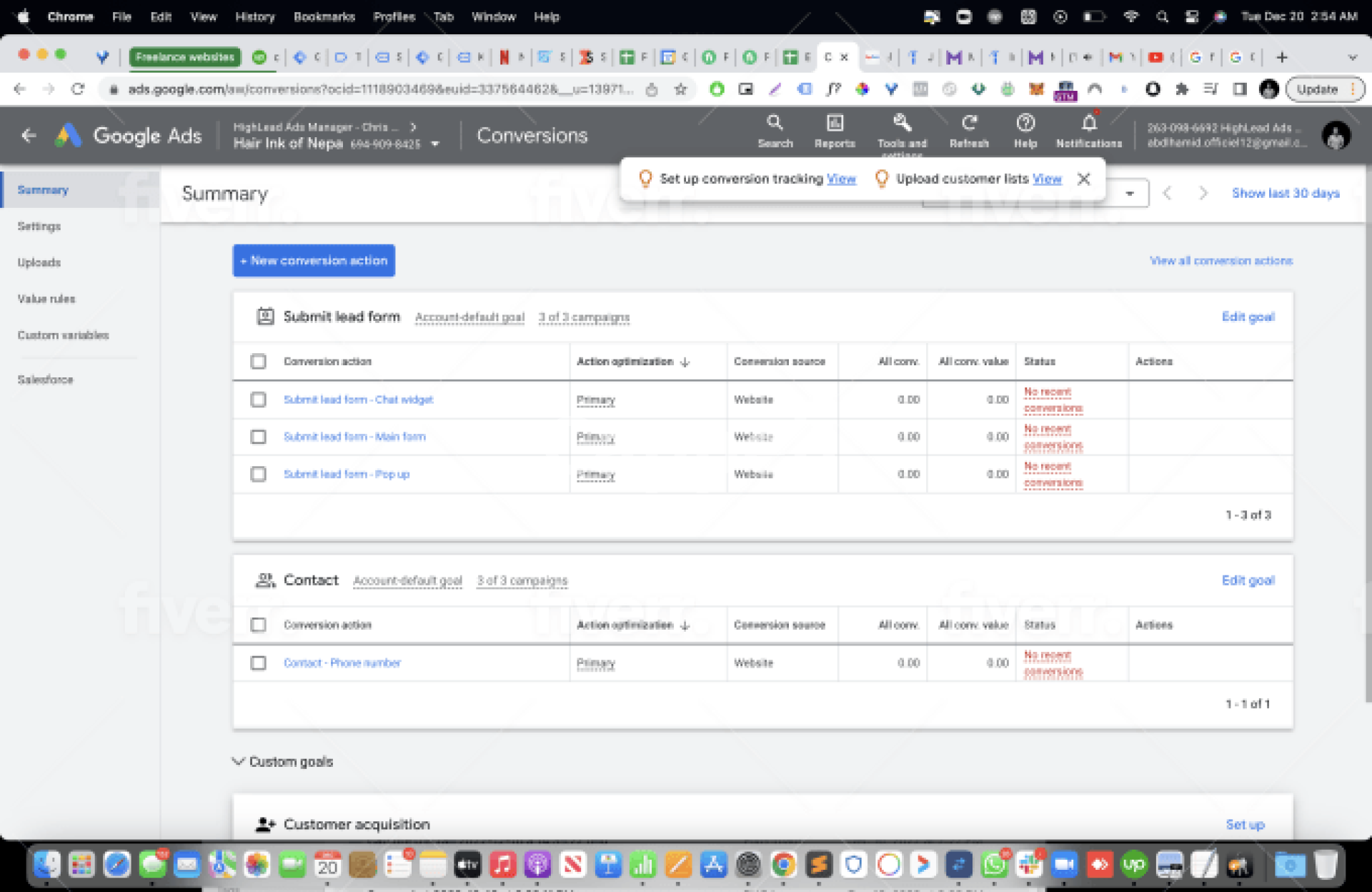Open the Bookmarks menu in menu bar
This screenshot has width=1372, height=892.
pos(324,16)
